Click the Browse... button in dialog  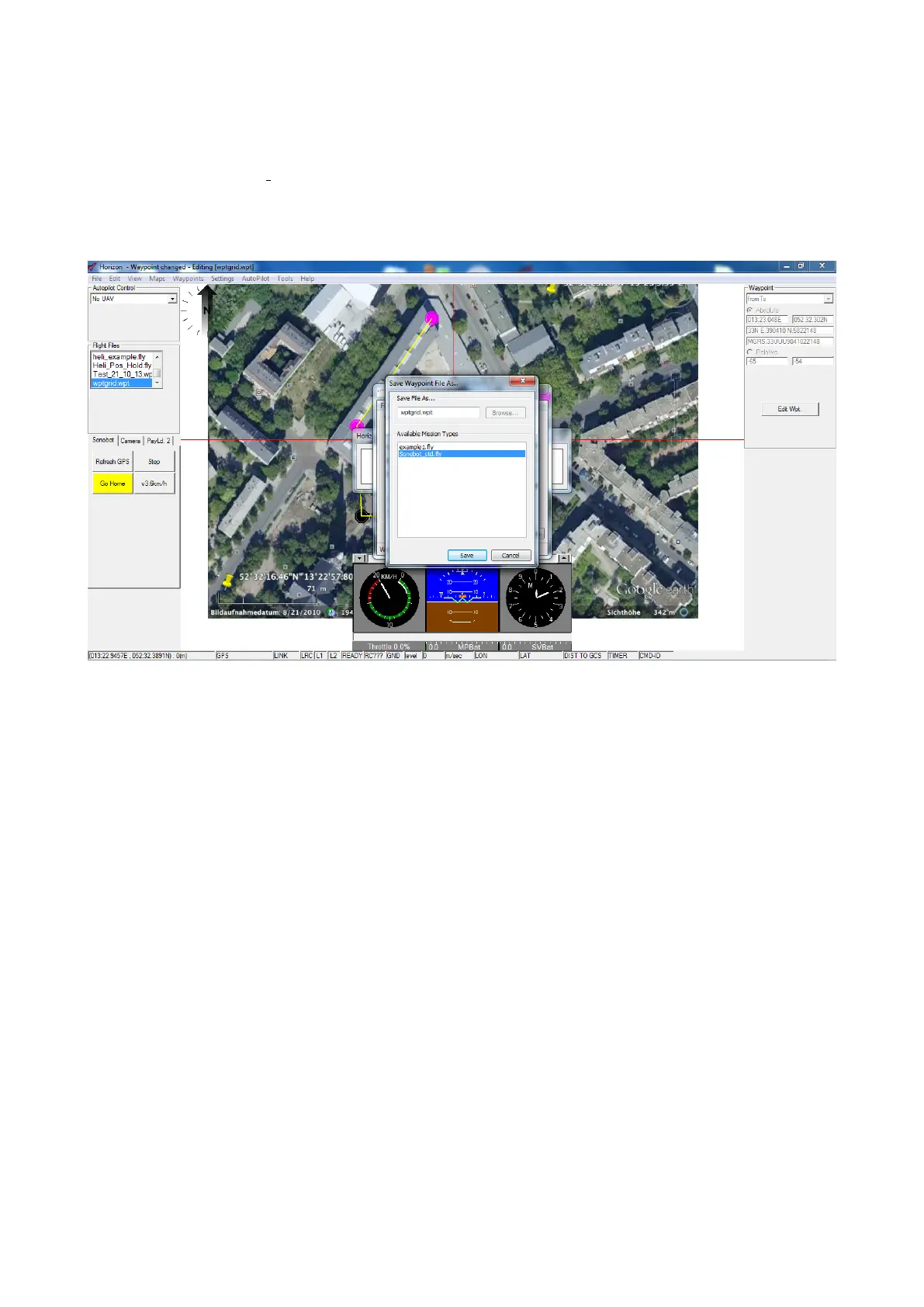[x=505, y=413]
